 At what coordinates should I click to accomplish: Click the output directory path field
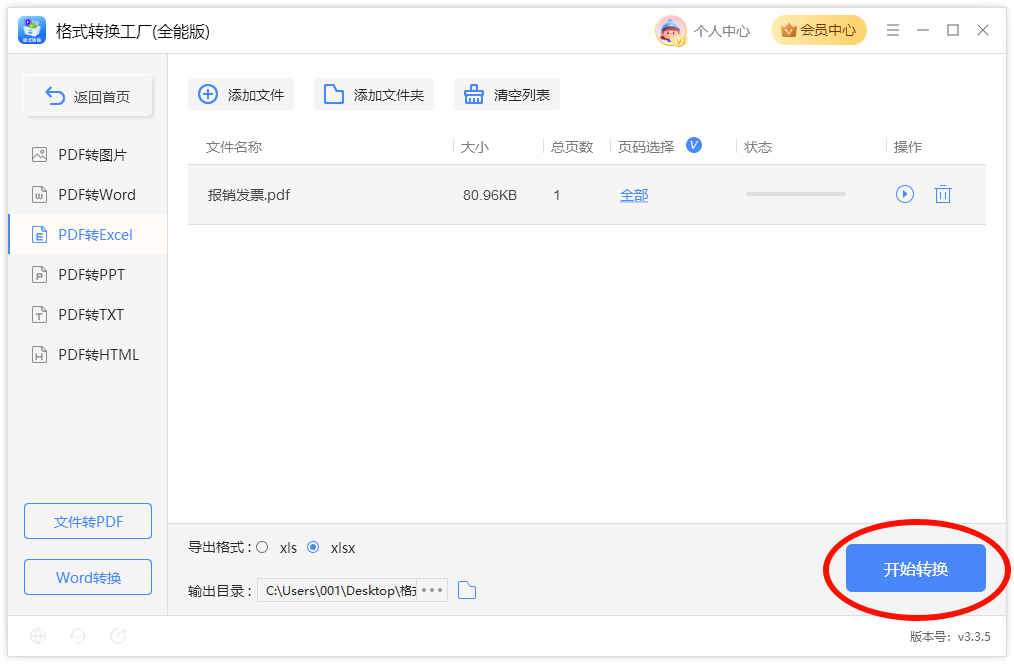[337, 590]
